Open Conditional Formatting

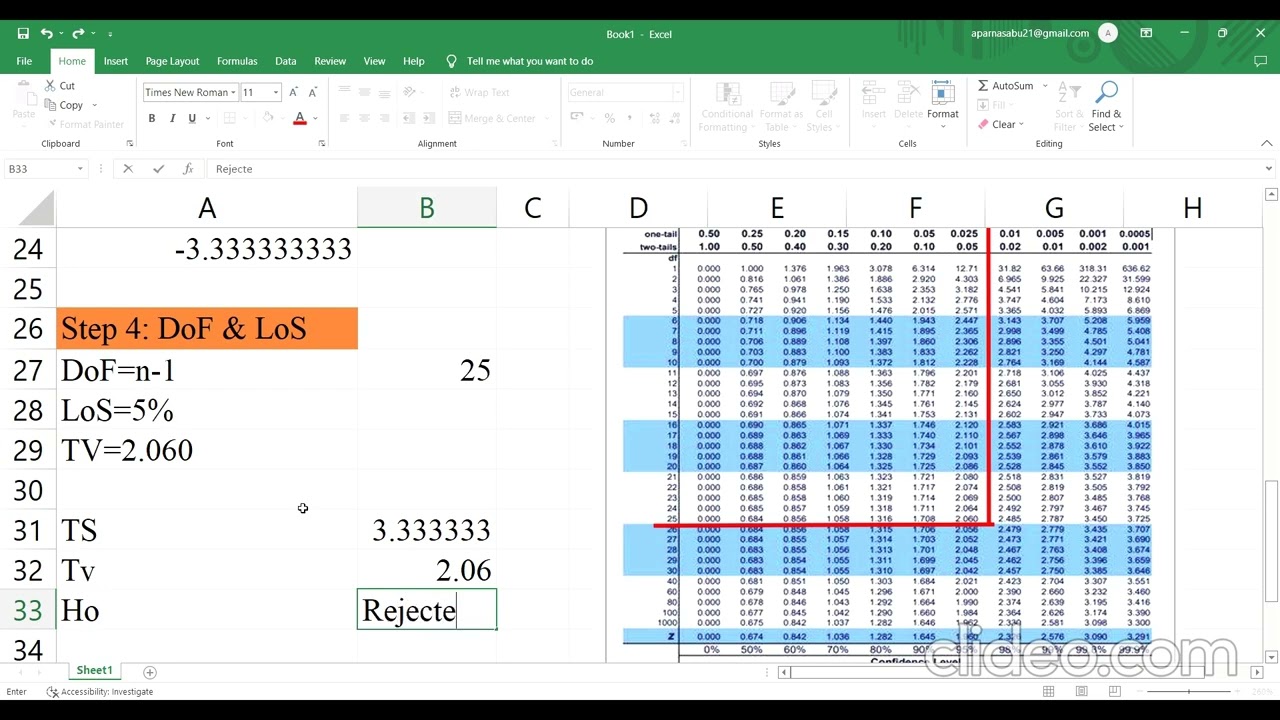pos(726,106)
